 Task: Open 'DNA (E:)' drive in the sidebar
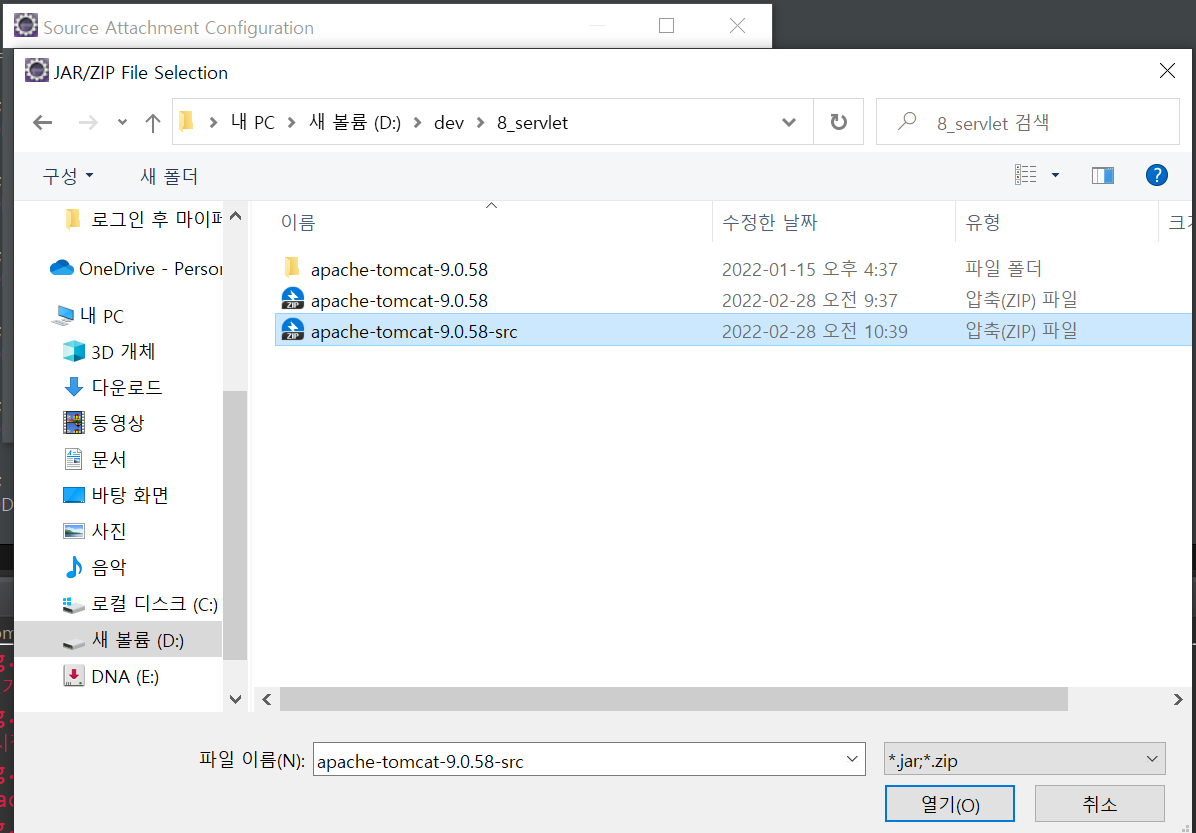(111, 677)
